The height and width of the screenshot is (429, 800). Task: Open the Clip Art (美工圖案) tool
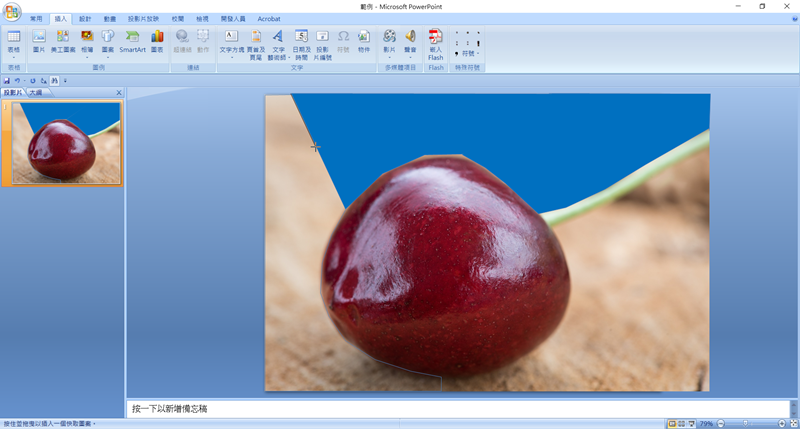(x=63, y=40)
